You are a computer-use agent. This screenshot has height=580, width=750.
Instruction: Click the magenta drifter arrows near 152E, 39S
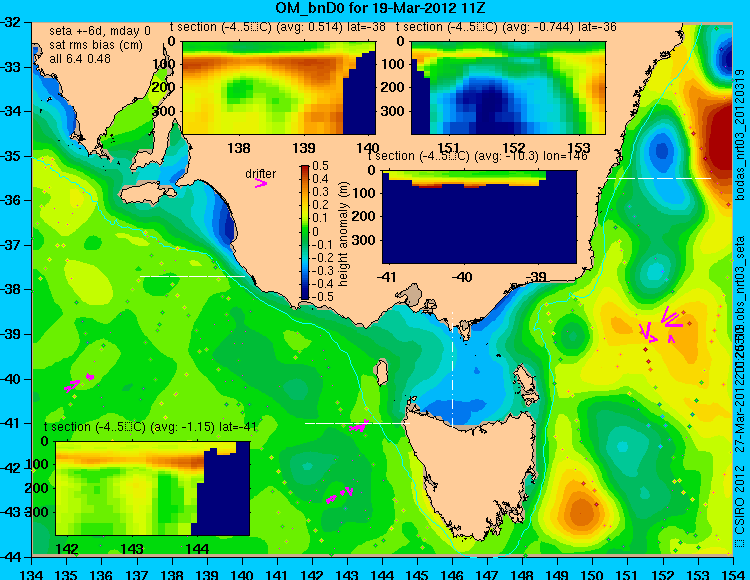(x=662, y=325)
